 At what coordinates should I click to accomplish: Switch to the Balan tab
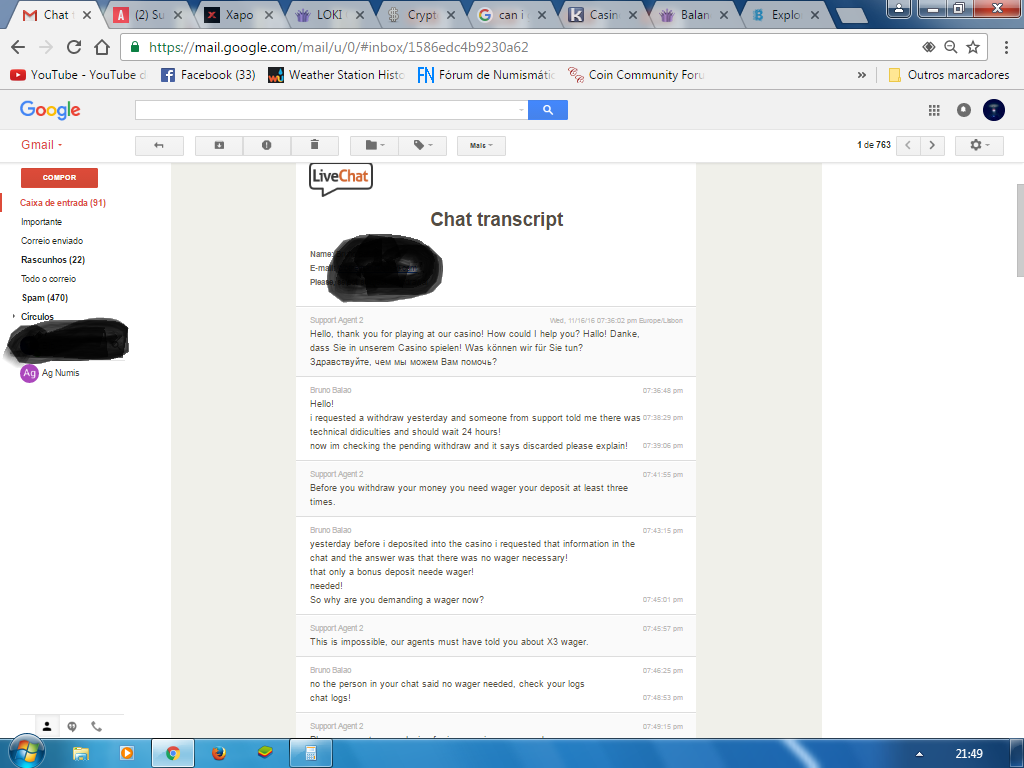[694, 14]
